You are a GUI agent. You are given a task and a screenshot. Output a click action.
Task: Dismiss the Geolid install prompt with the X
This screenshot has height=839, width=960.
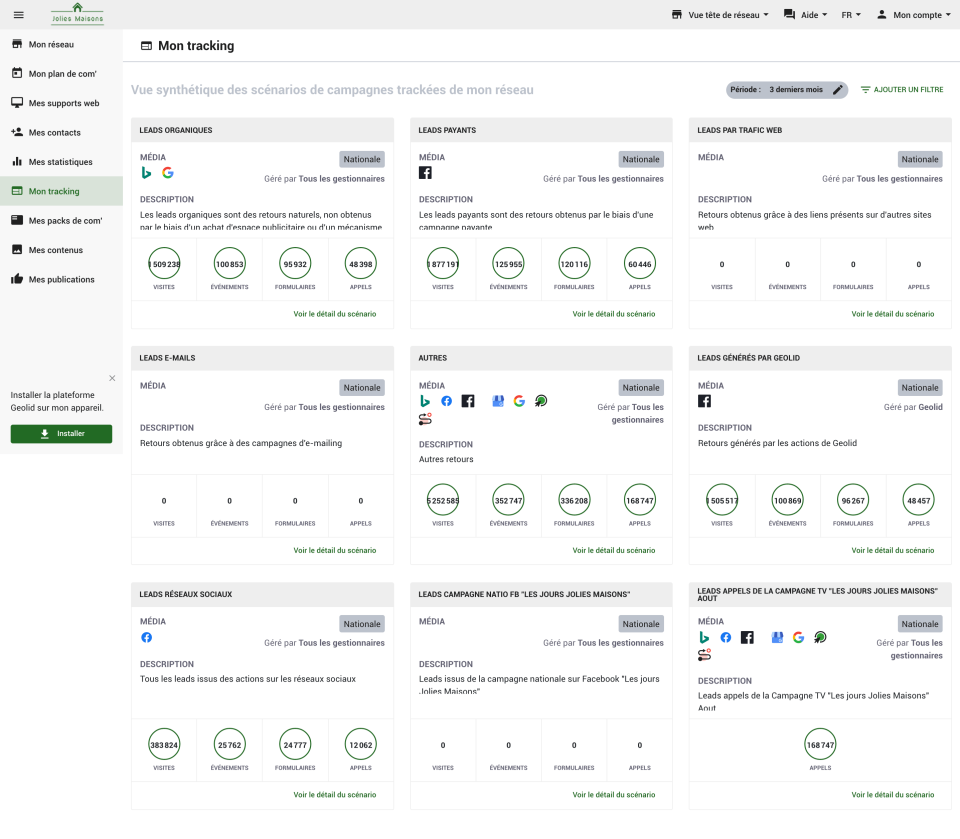pyautogui.click(x=112, y=378)
